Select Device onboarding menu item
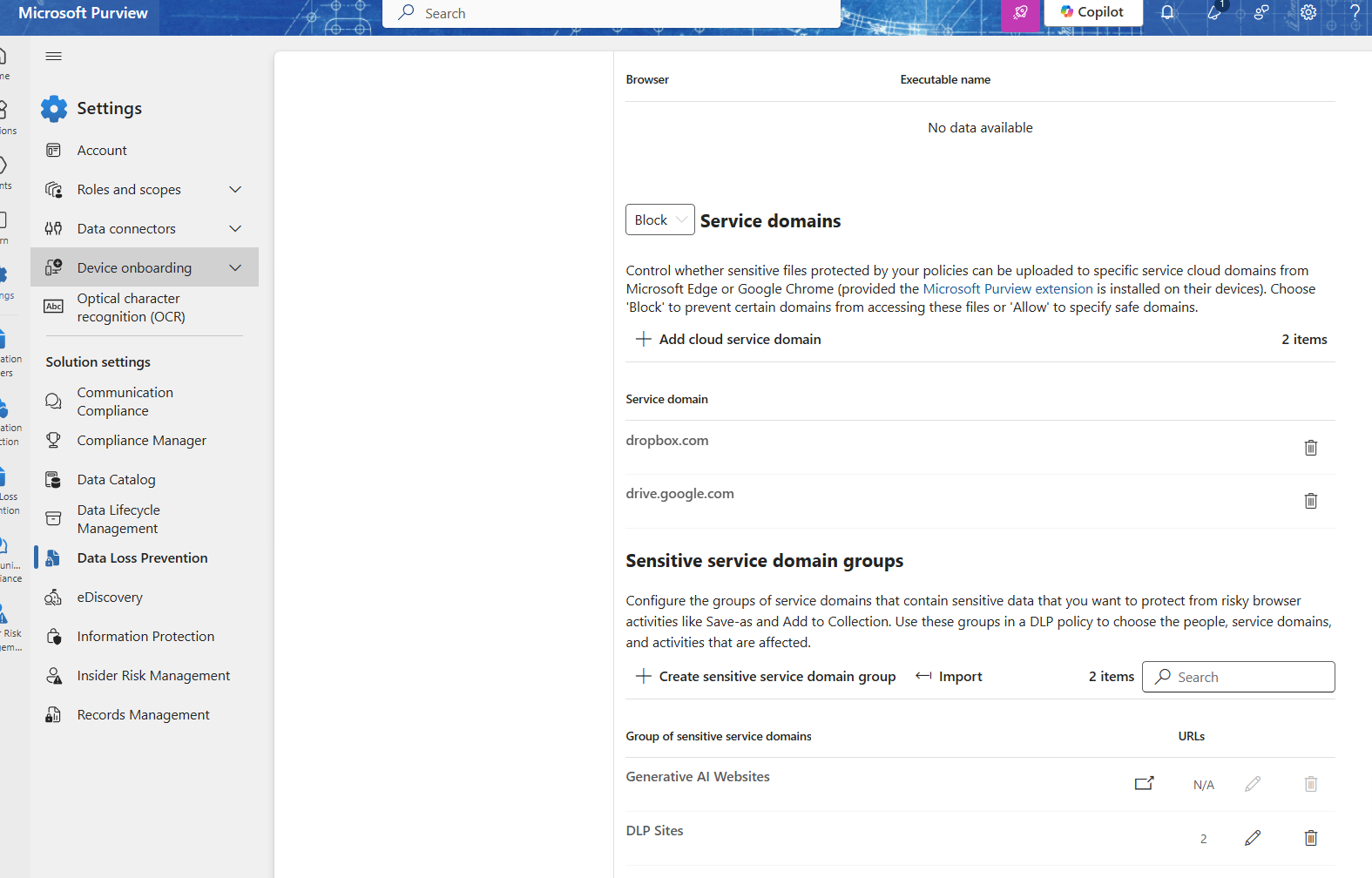The width and height of the screenshot is (1372, 878). coord(145,267)
